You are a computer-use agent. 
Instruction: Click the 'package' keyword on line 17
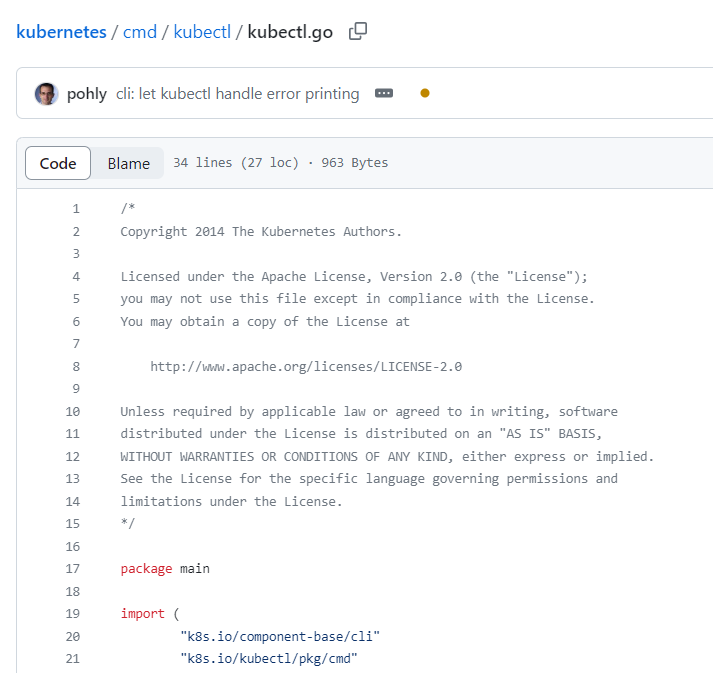coord(146,569)
